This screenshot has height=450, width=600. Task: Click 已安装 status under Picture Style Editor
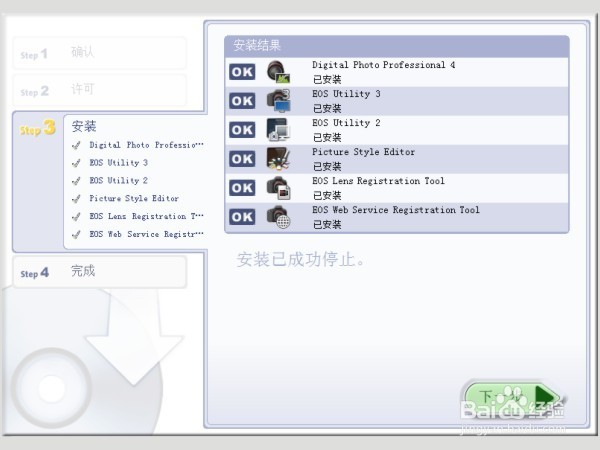pos(327,166)
